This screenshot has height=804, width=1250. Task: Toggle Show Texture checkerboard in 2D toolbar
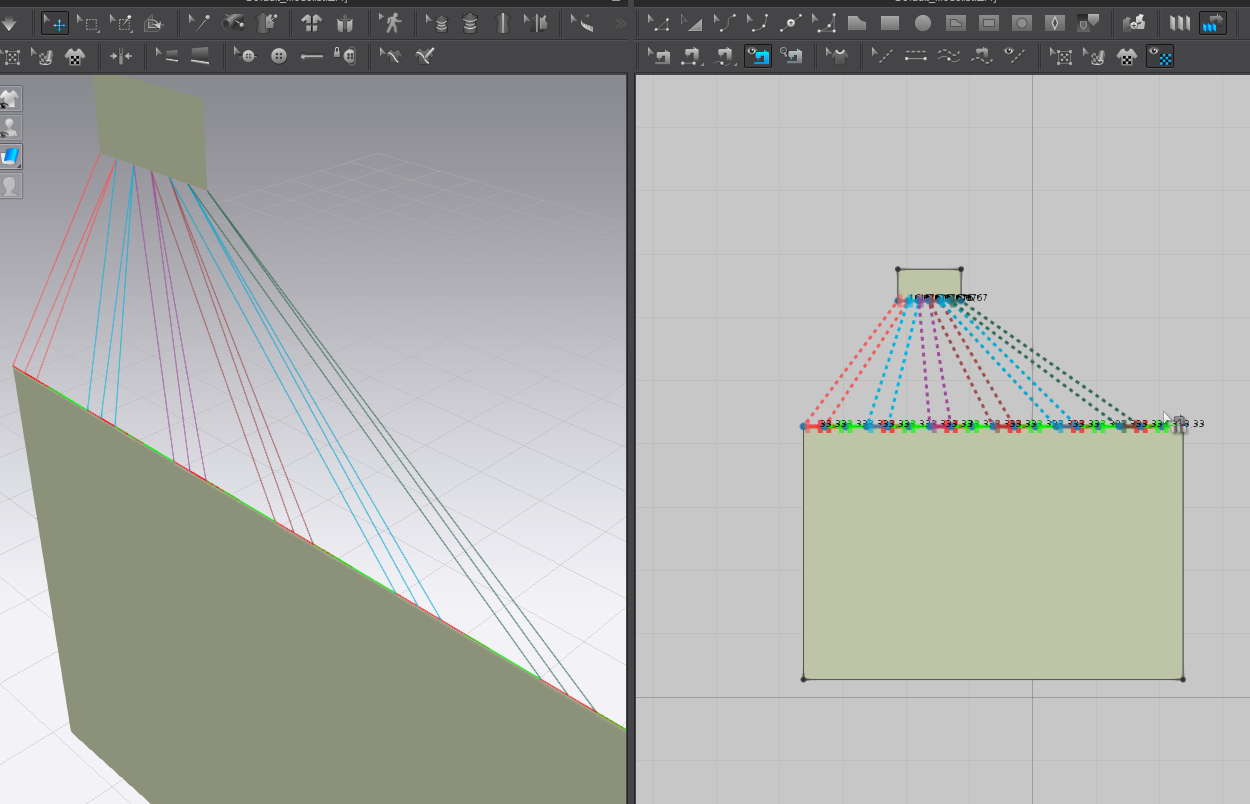1160,56
